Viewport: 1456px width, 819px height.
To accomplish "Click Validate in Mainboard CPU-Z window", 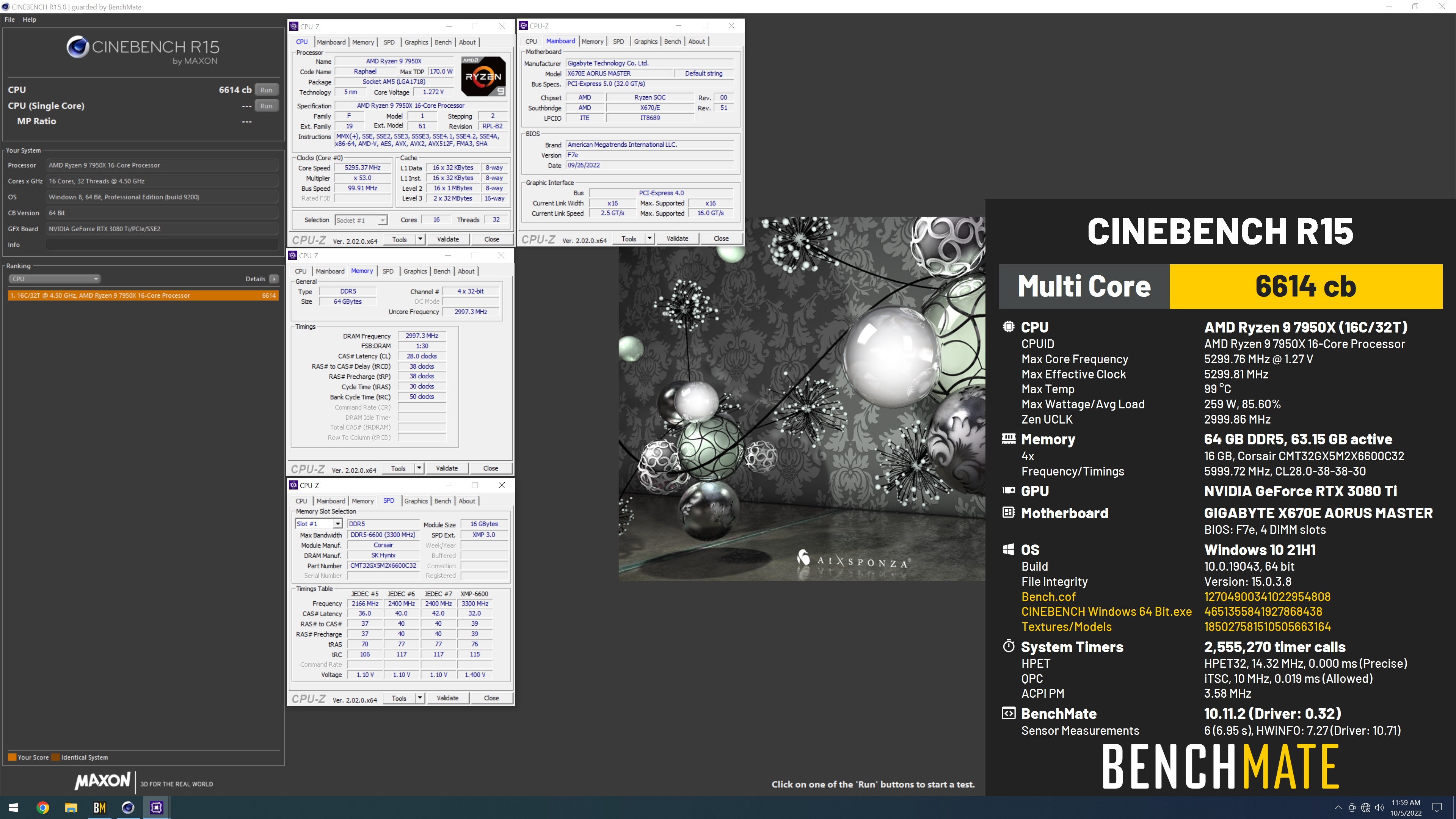I will pyautogui.click(x=677, y=238).
